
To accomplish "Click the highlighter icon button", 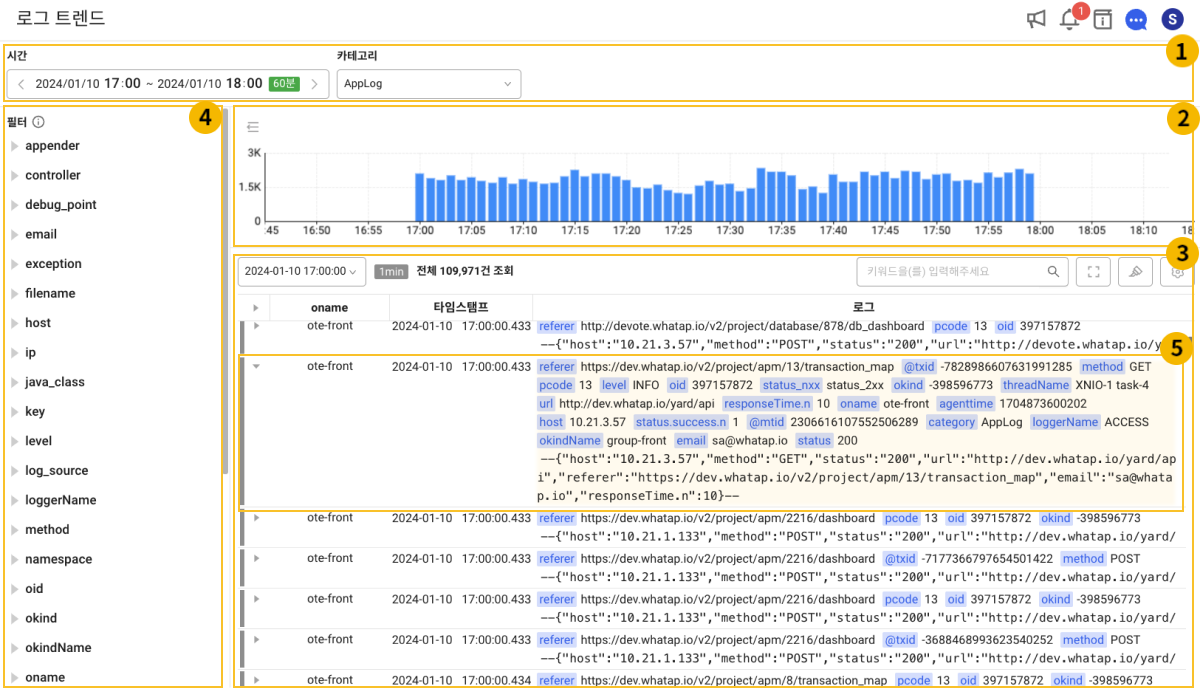I will (x=1135, y=271).
